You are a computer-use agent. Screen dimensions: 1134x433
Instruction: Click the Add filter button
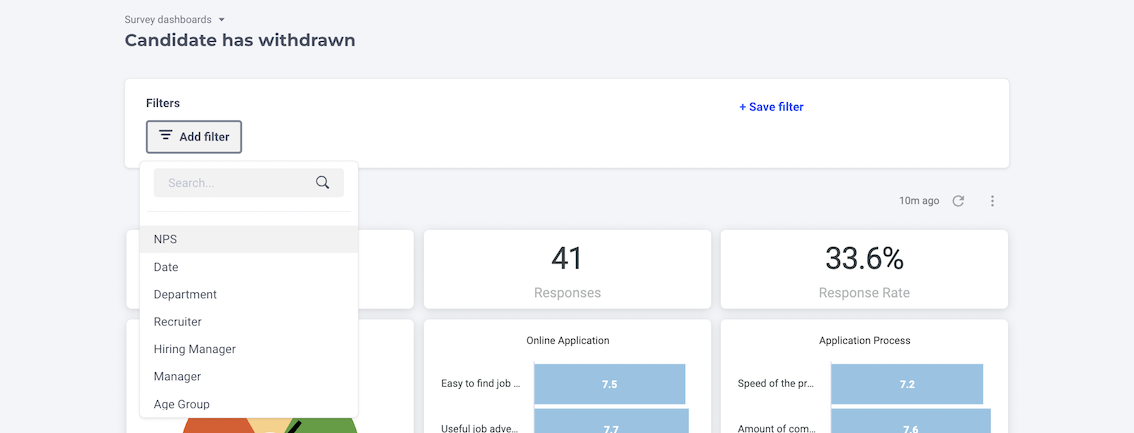(x=194, y=137)
